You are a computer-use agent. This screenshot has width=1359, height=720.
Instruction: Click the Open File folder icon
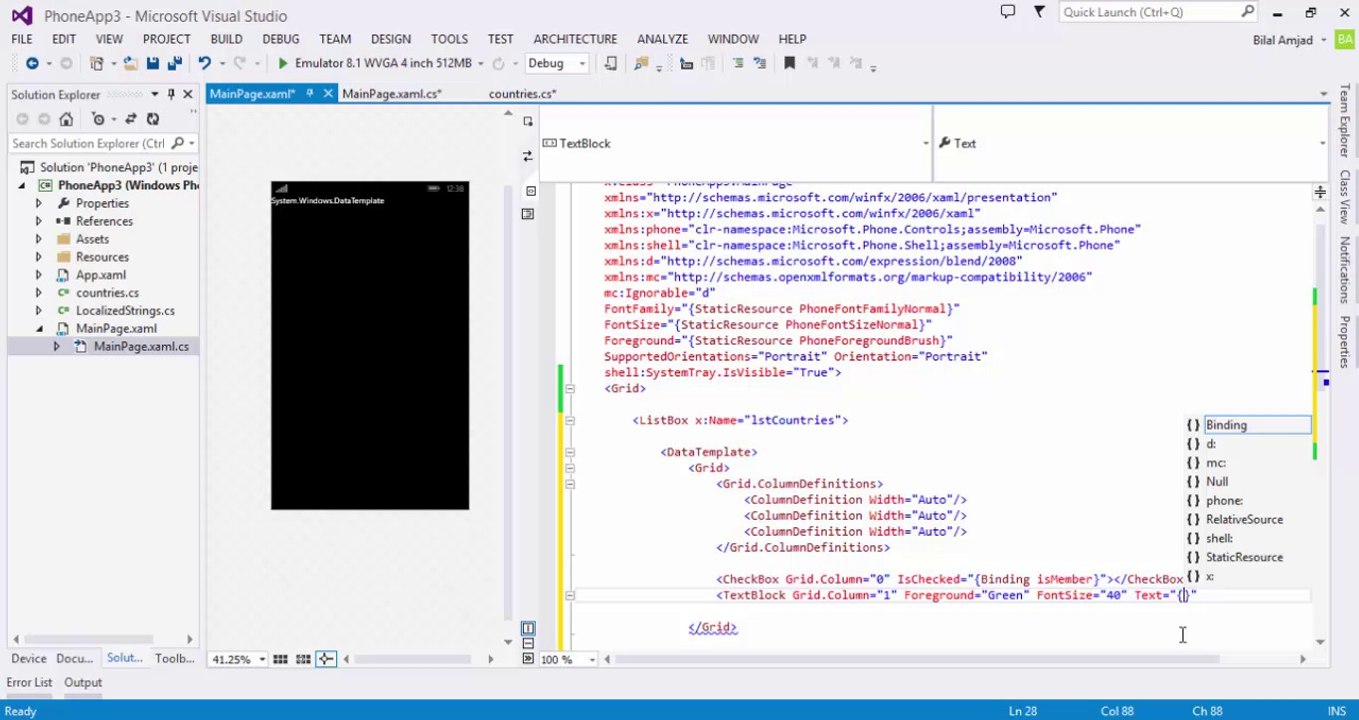click(x=130, y=63)
